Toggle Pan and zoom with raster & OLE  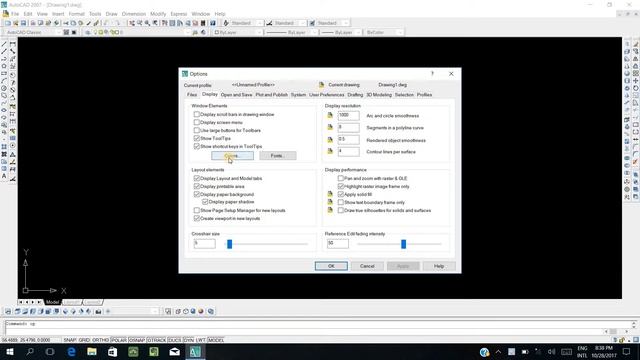tap(341, 178)
